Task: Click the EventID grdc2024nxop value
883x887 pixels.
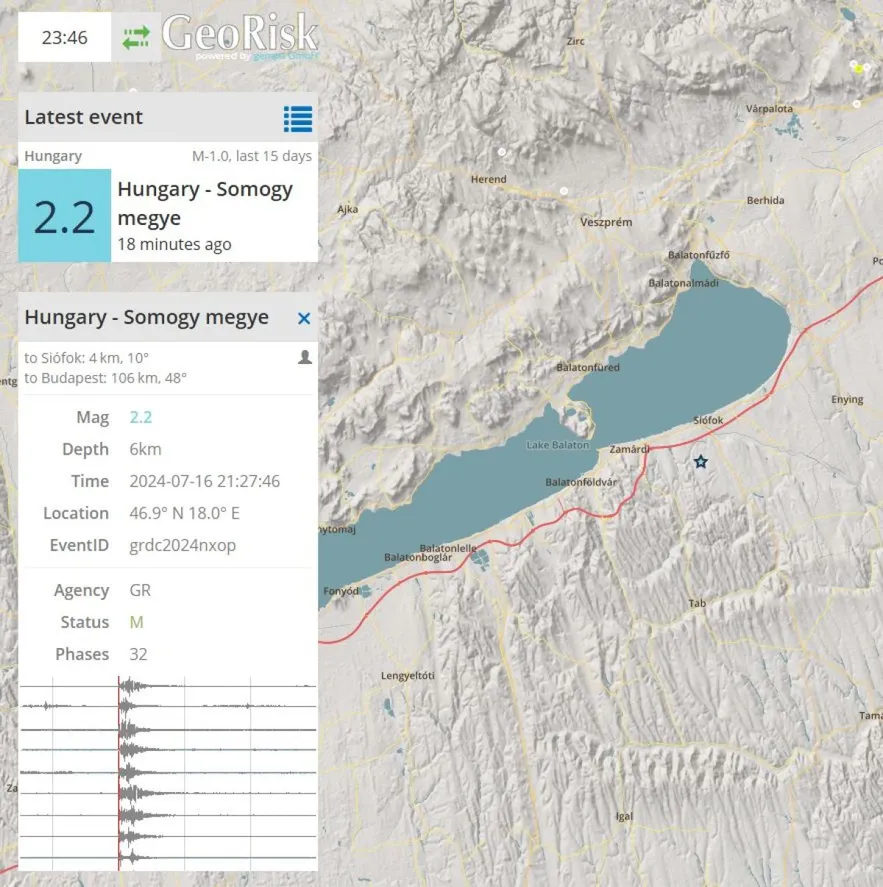Action: (x=183, y=545)
